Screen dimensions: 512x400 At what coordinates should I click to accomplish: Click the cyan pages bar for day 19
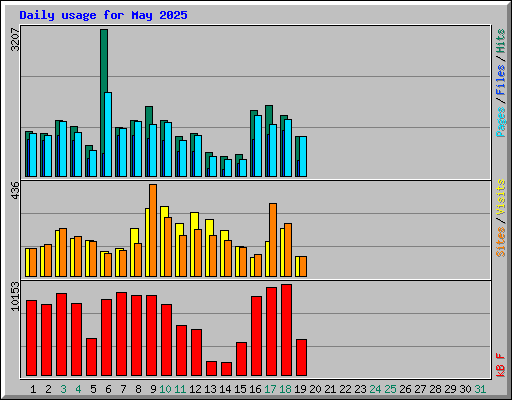303,156
